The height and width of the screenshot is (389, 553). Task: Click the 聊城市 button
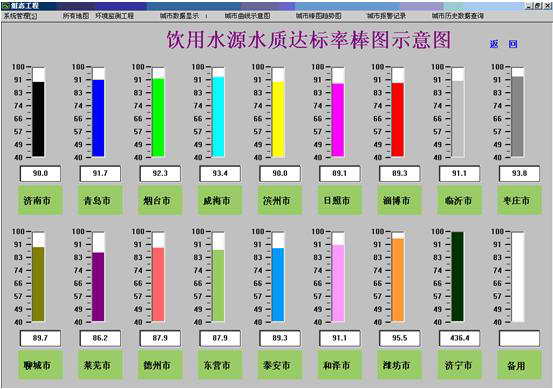(40, 365)
